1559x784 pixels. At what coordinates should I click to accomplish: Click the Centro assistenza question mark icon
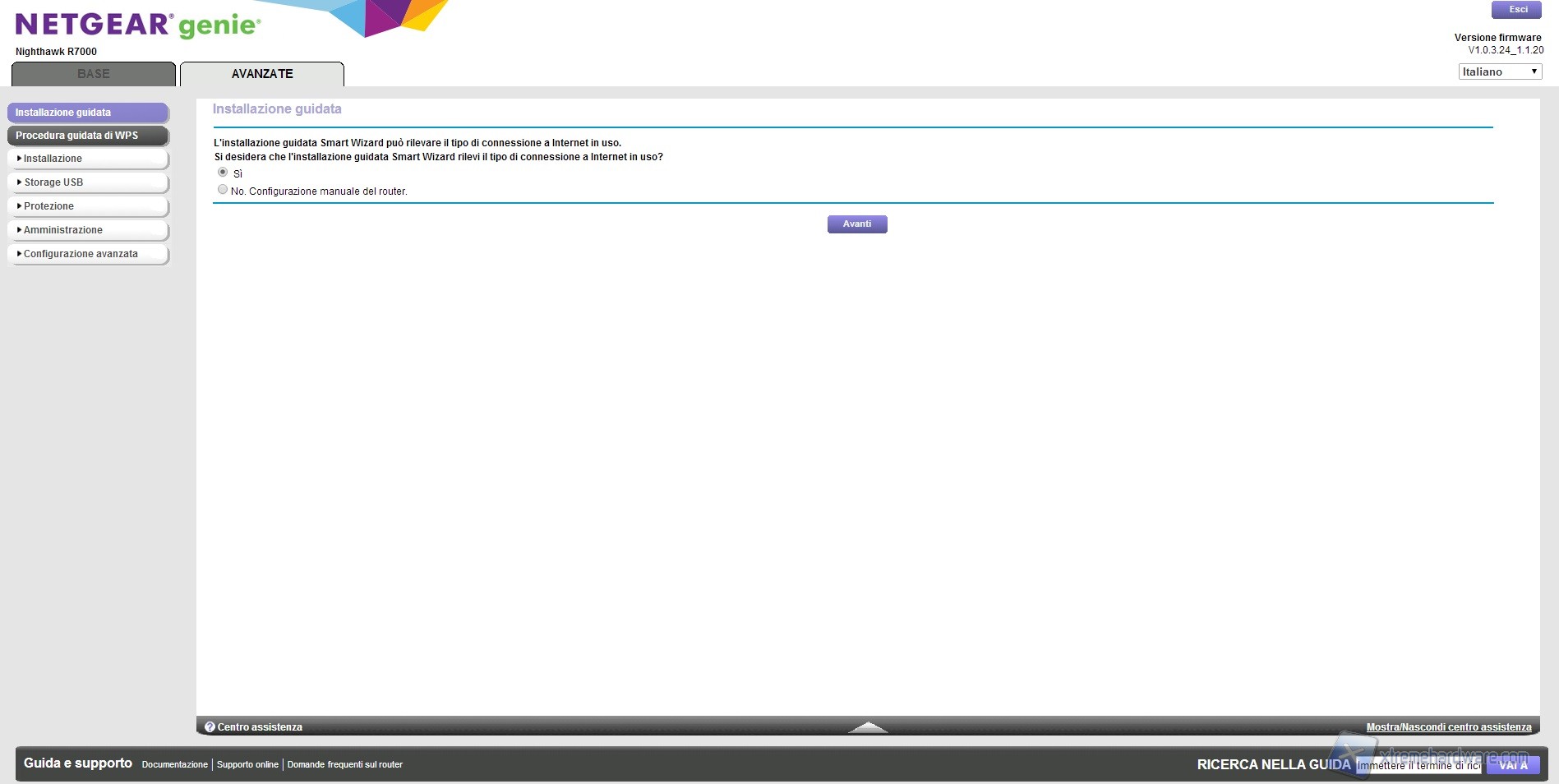pos(210,727)
